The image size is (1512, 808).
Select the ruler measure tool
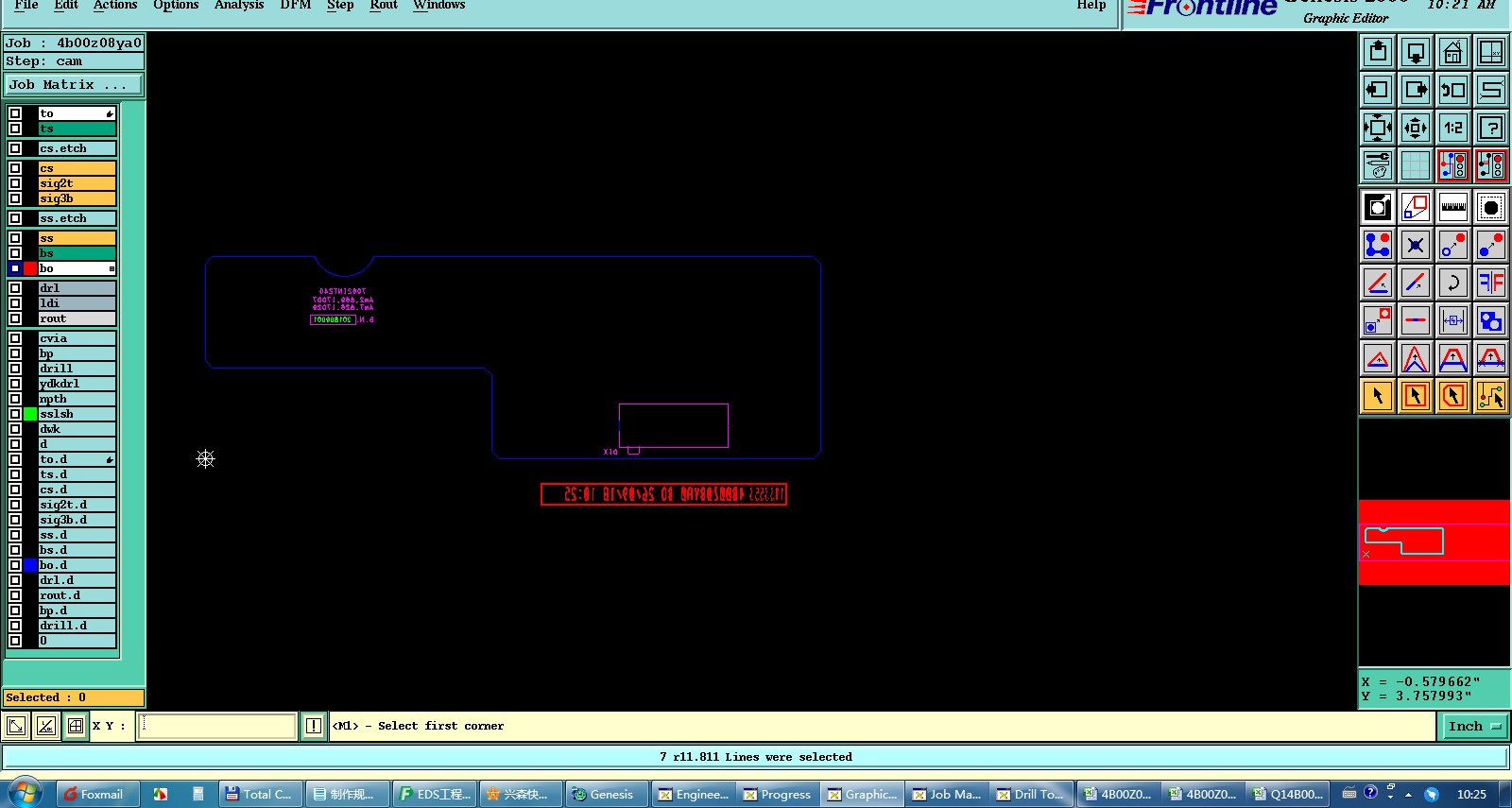[1453, 207]
